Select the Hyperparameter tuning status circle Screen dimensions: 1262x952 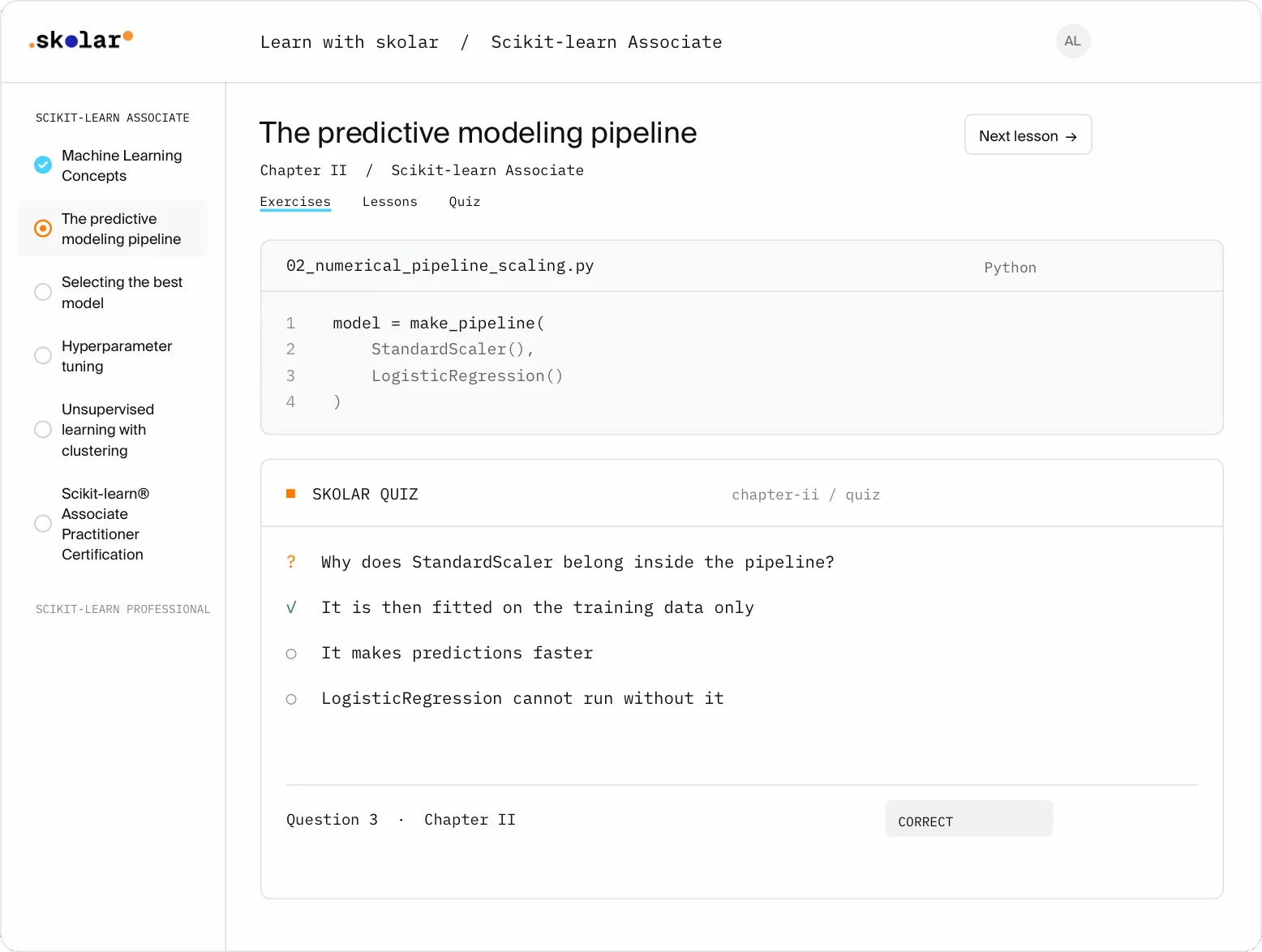tap(43, 356)
